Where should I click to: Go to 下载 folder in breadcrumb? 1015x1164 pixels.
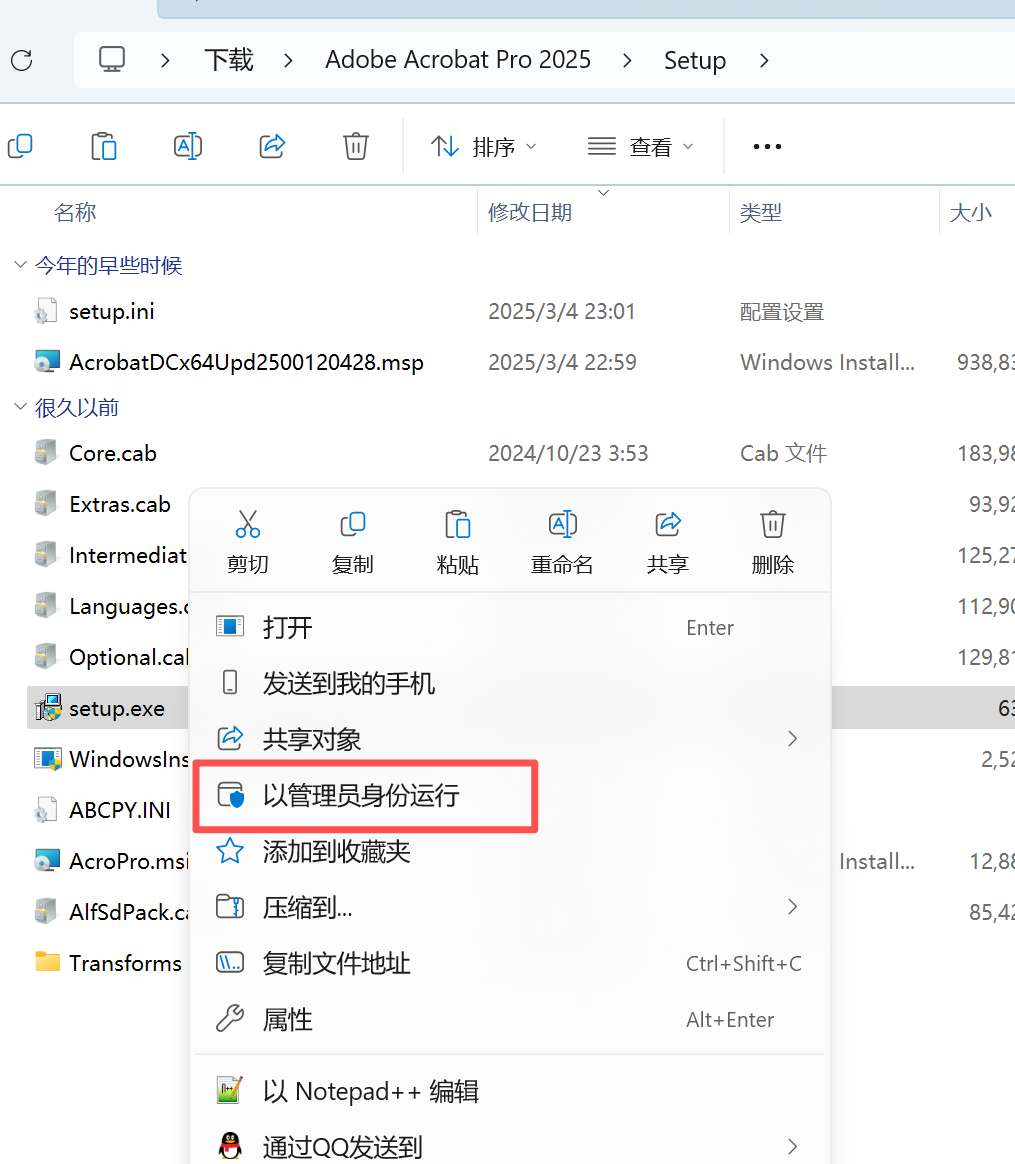coord(229,59)
